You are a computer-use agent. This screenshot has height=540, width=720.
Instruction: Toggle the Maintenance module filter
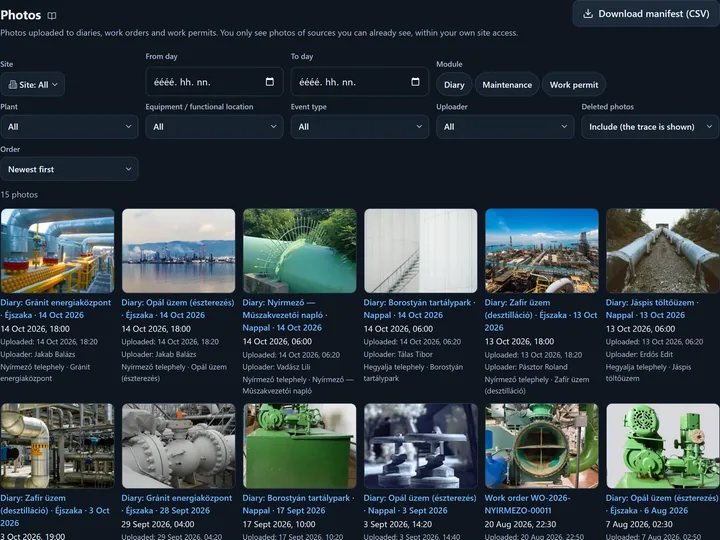click(507, 84)
